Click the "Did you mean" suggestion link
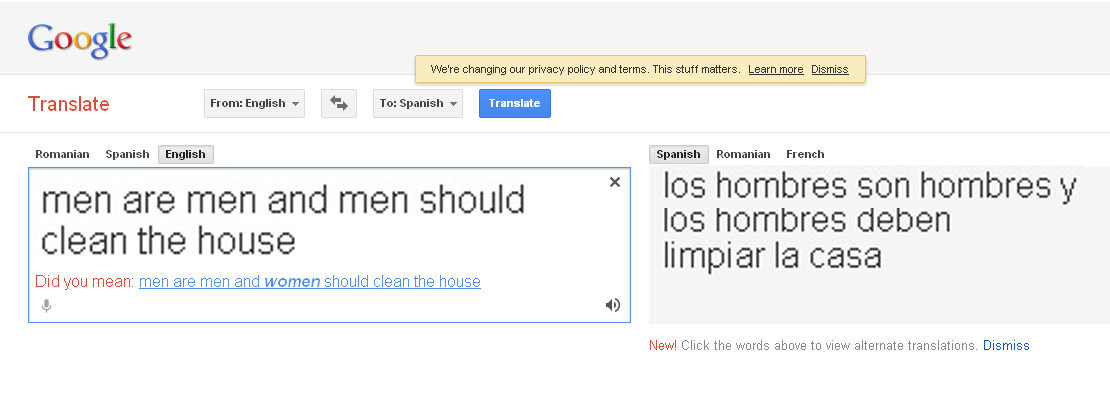This screenshot has width=1110, height=403. [x=310, y=282]
